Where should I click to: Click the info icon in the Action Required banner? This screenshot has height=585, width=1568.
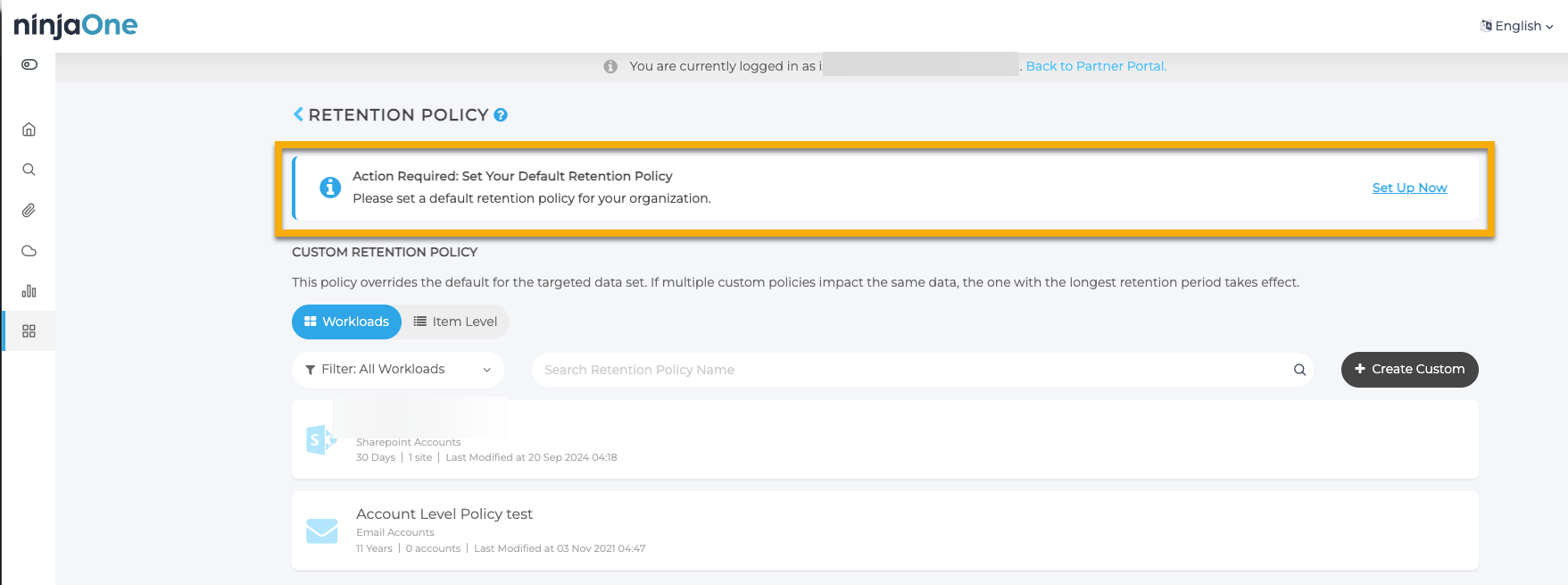click(330, 188)
